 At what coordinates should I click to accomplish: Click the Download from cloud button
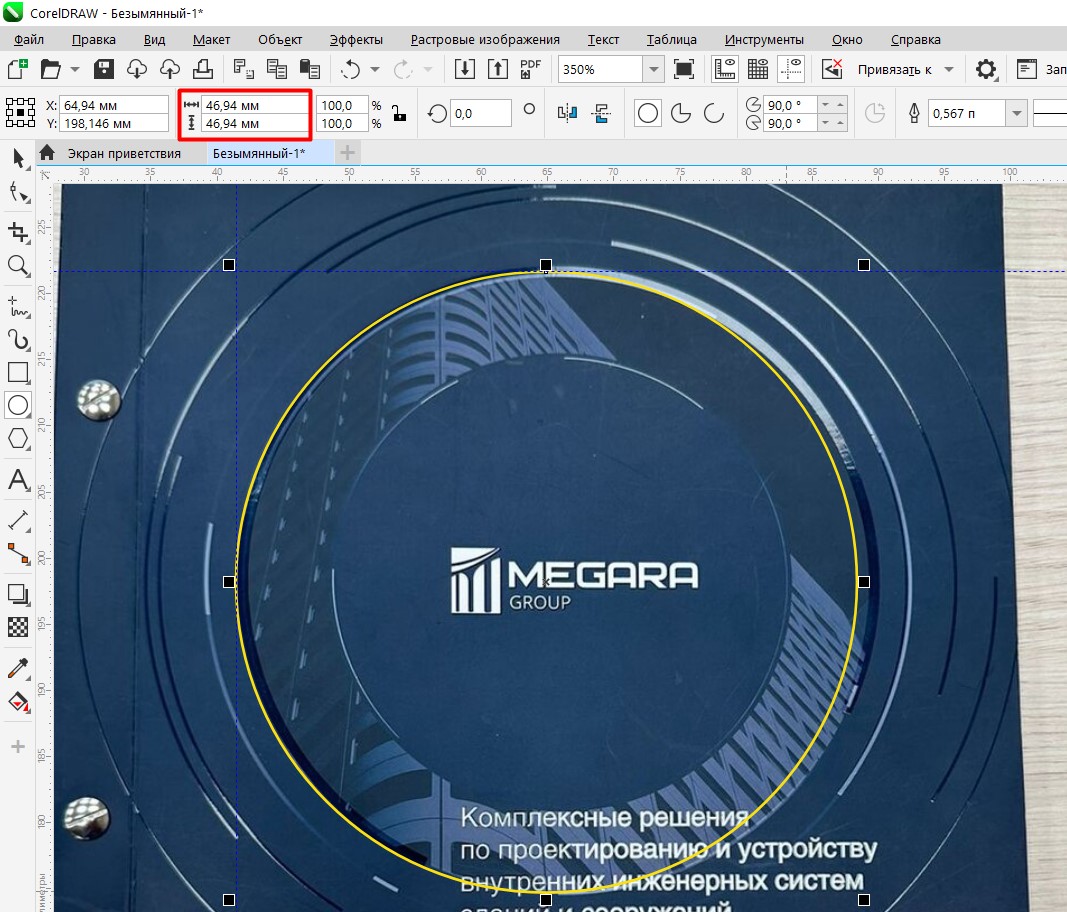pos(137,69)
